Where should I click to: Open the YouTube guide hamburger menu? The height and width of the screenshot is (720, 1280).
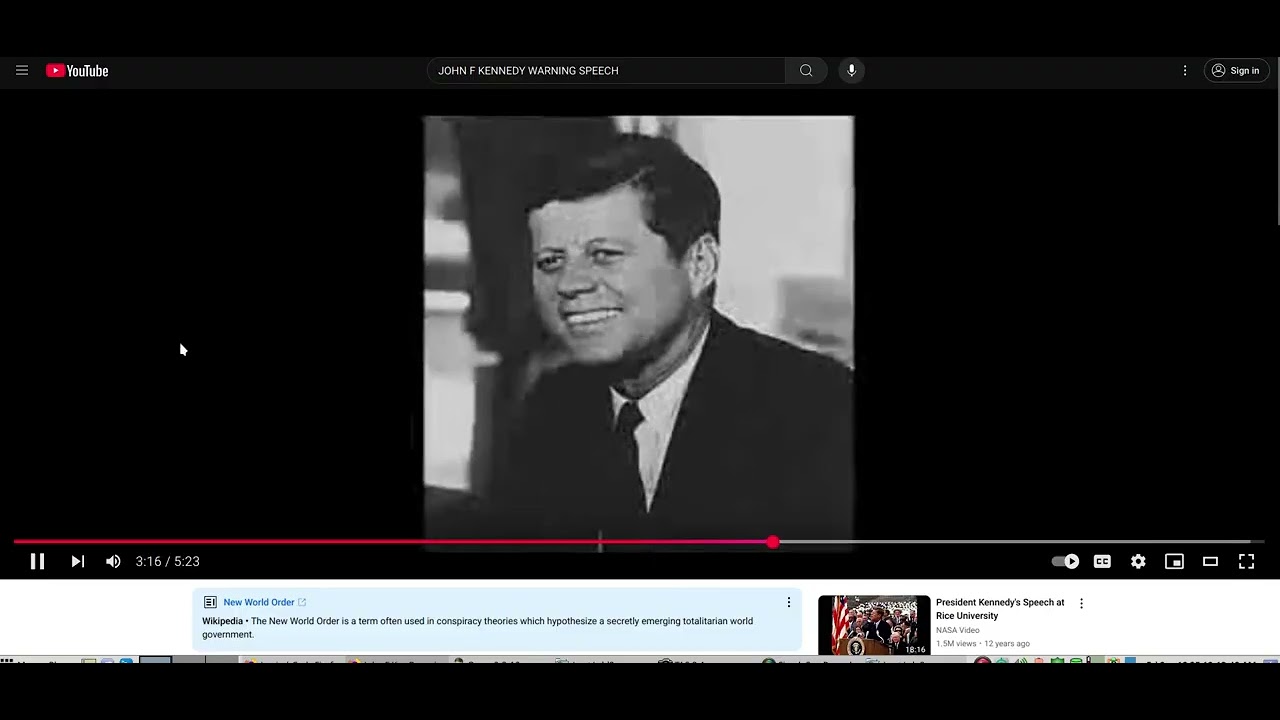tap(22, 70)
